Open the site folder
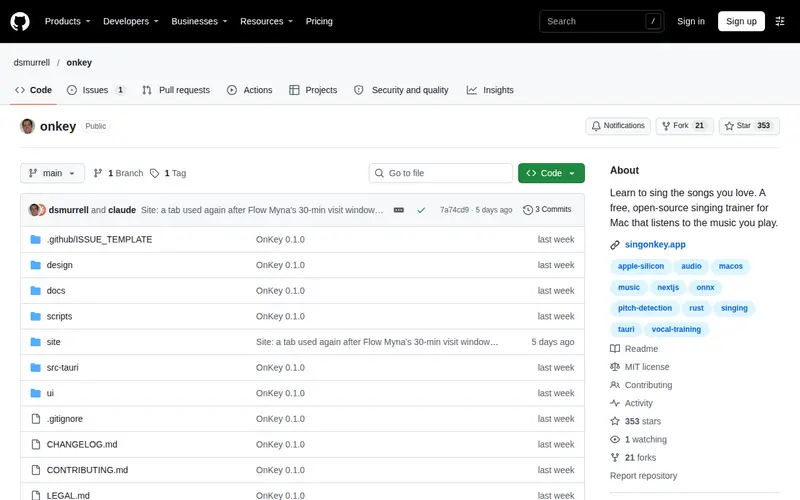Viewport: 800px width, 500px height. (54, 342)
